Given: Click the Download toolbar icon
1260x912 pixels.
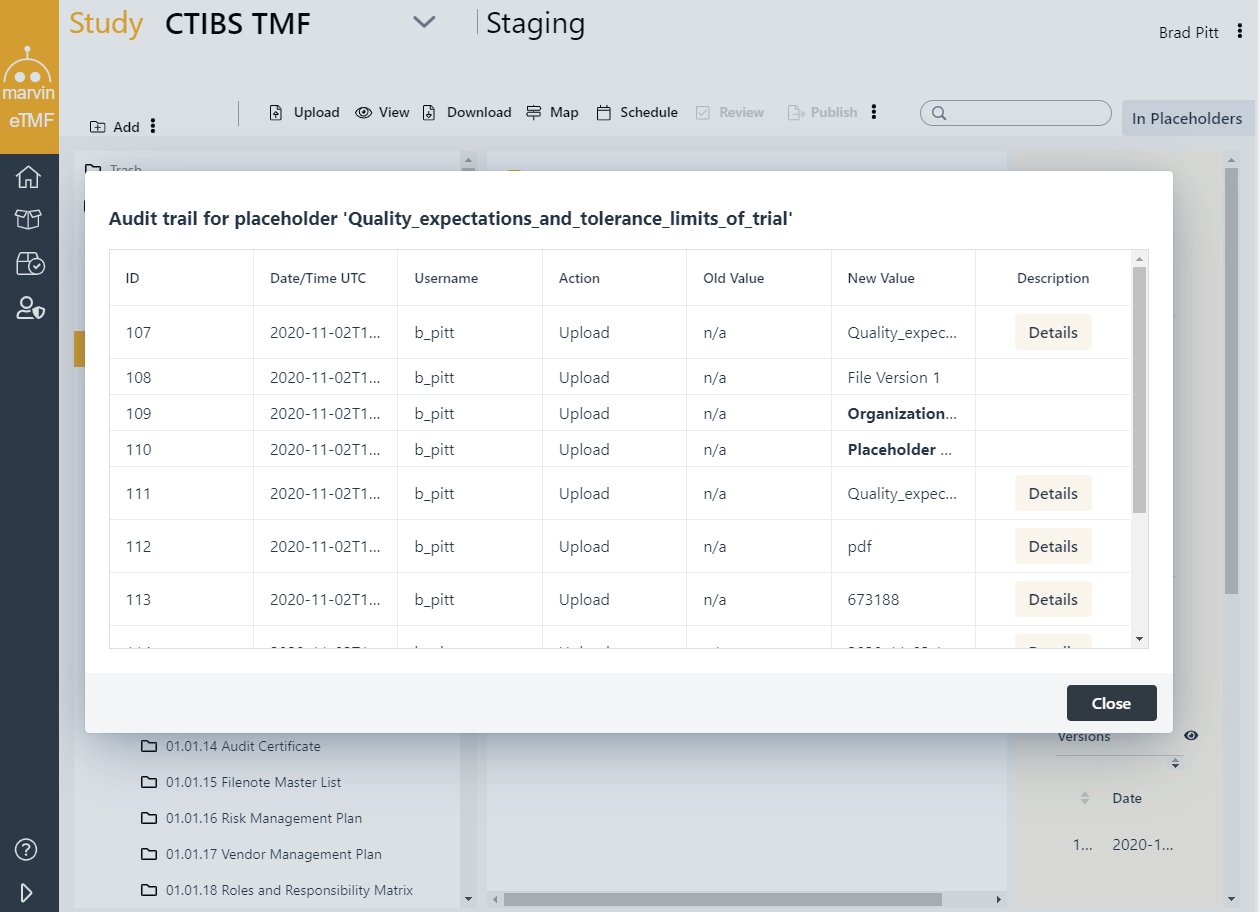Looking at the screenshot, I should click(x=429, y=113).
